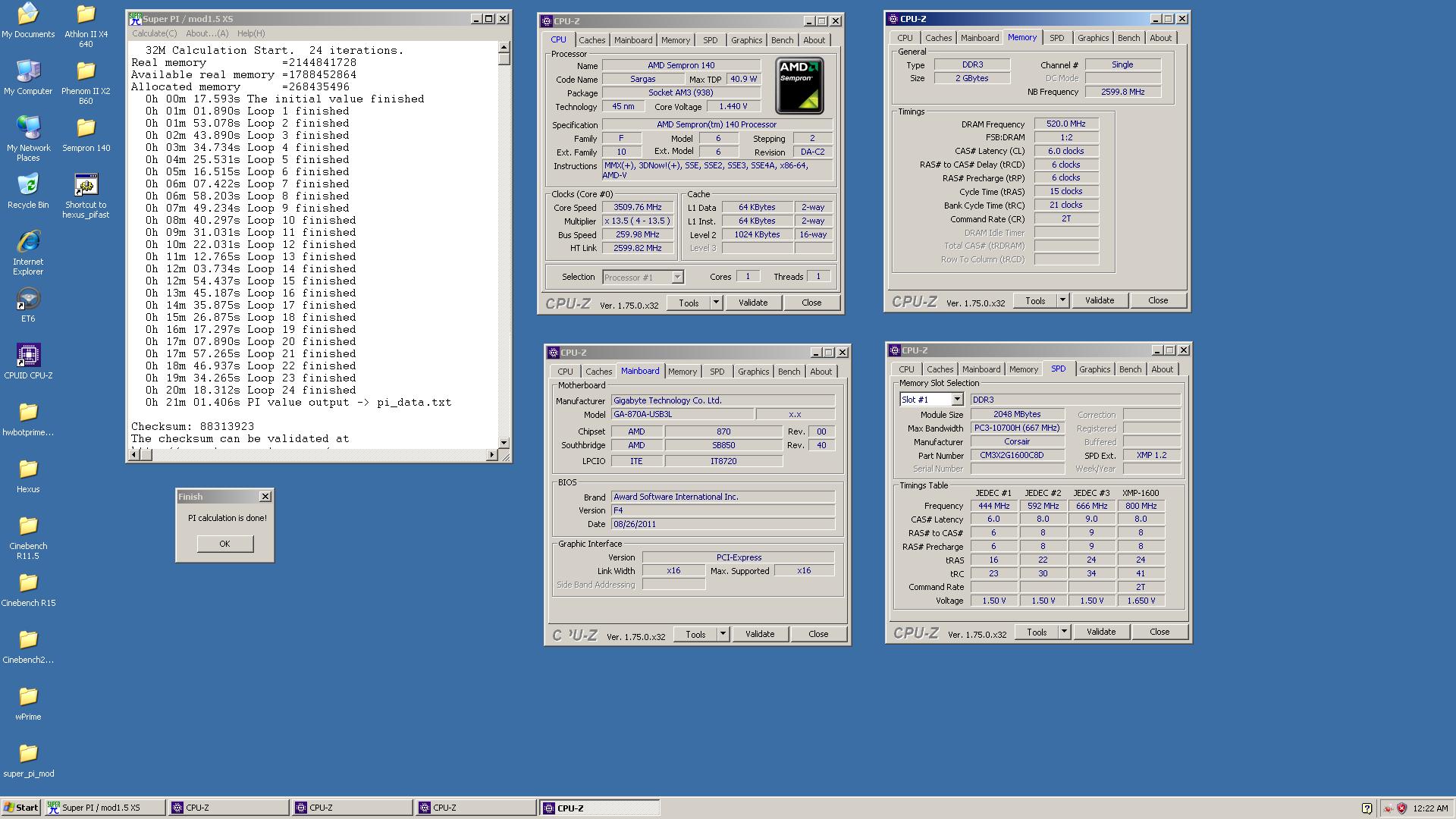Activate the highlighted last CPU-Z taskbar button
Image resolution: width=1456 pixels, height=819 pixels.
point(599,808)
